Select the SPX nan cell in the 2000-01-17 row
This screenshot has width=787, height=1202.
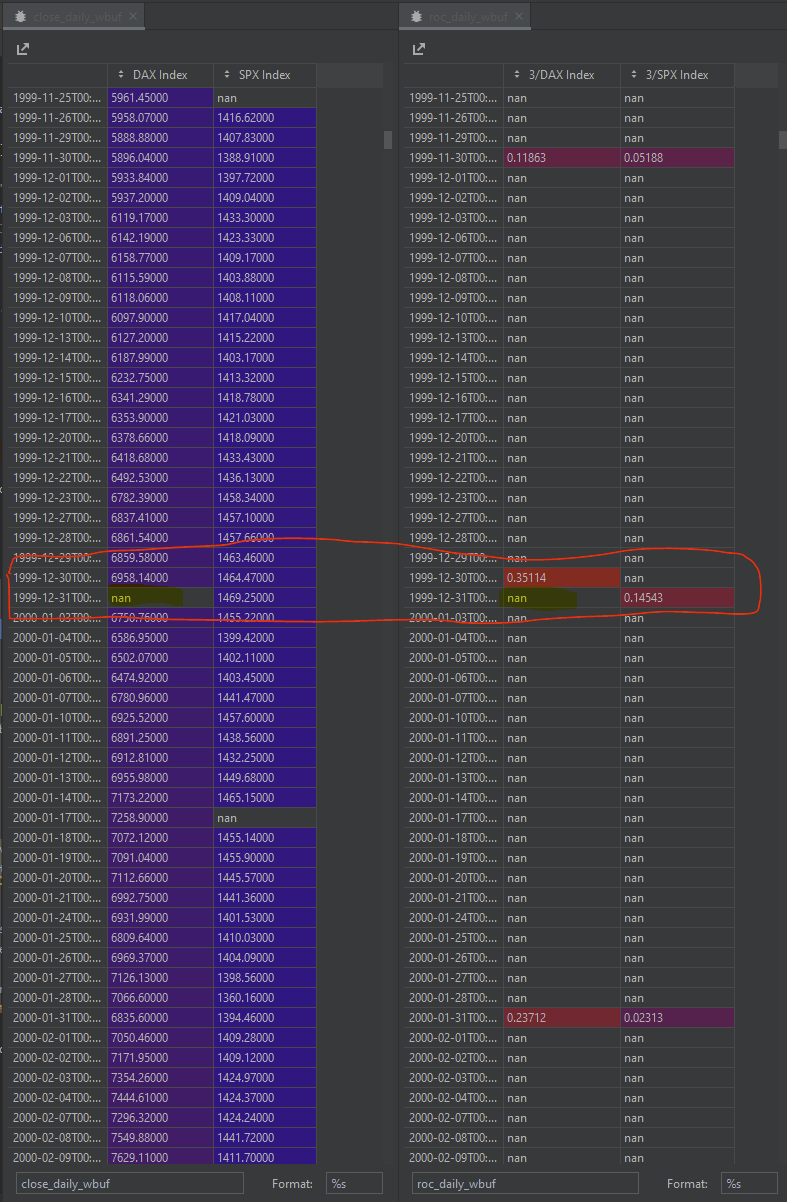[265, 818]
